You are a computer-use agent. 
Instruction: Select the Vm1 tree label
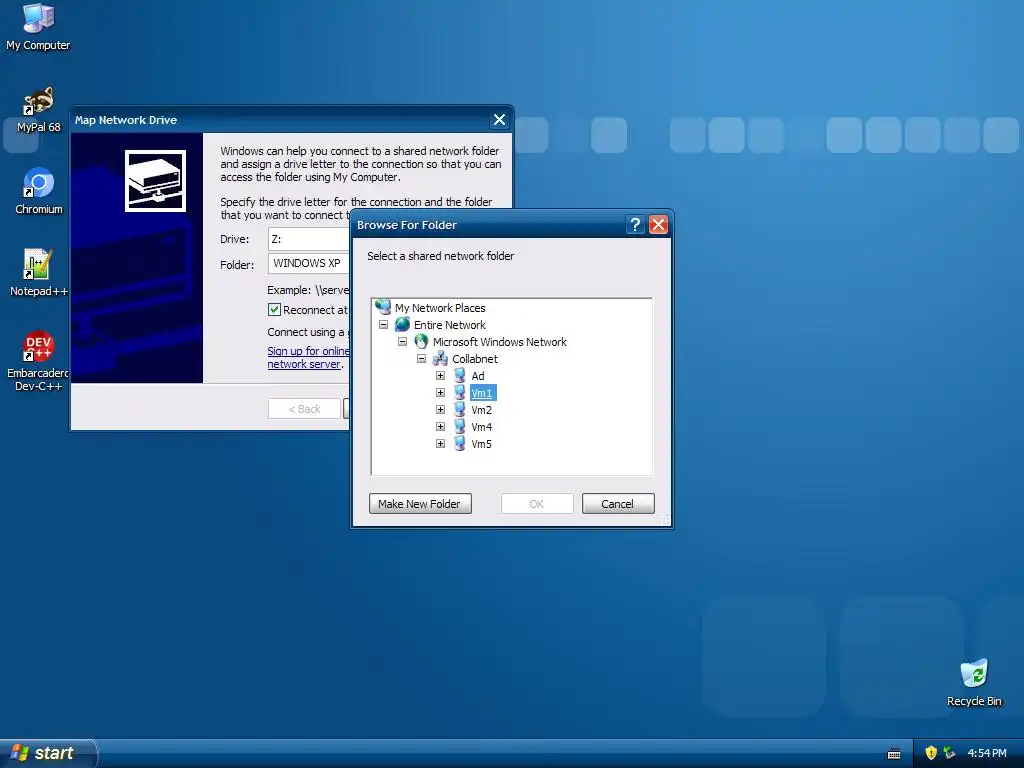pos(482,392)
